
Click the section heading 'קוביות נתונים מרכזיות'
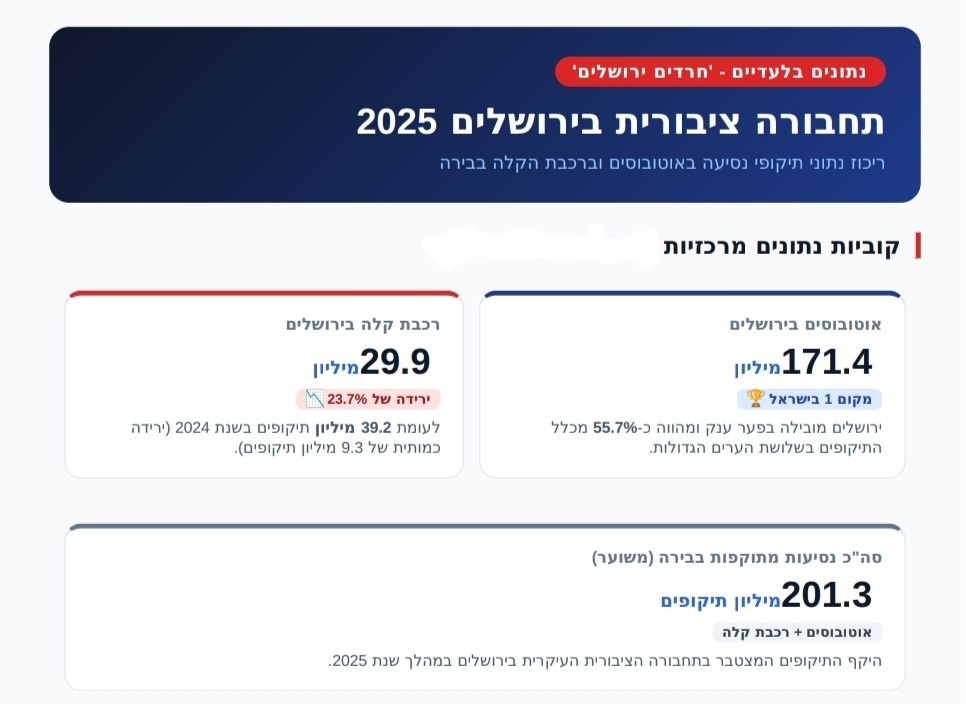tap(781, 246)
